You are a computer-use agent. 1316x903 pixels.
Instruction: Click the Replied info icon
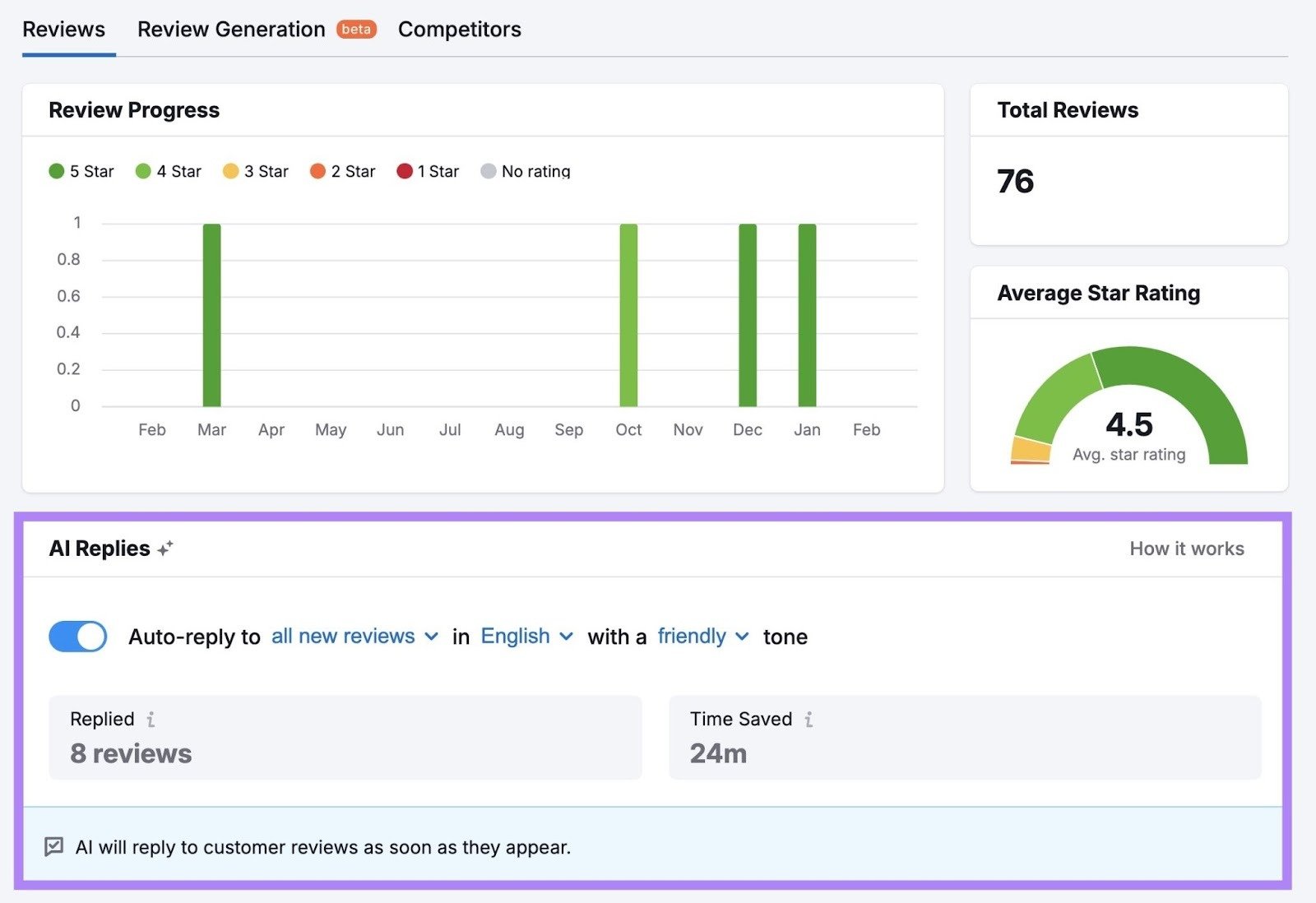pyautogui.click(x=151, y=719)
